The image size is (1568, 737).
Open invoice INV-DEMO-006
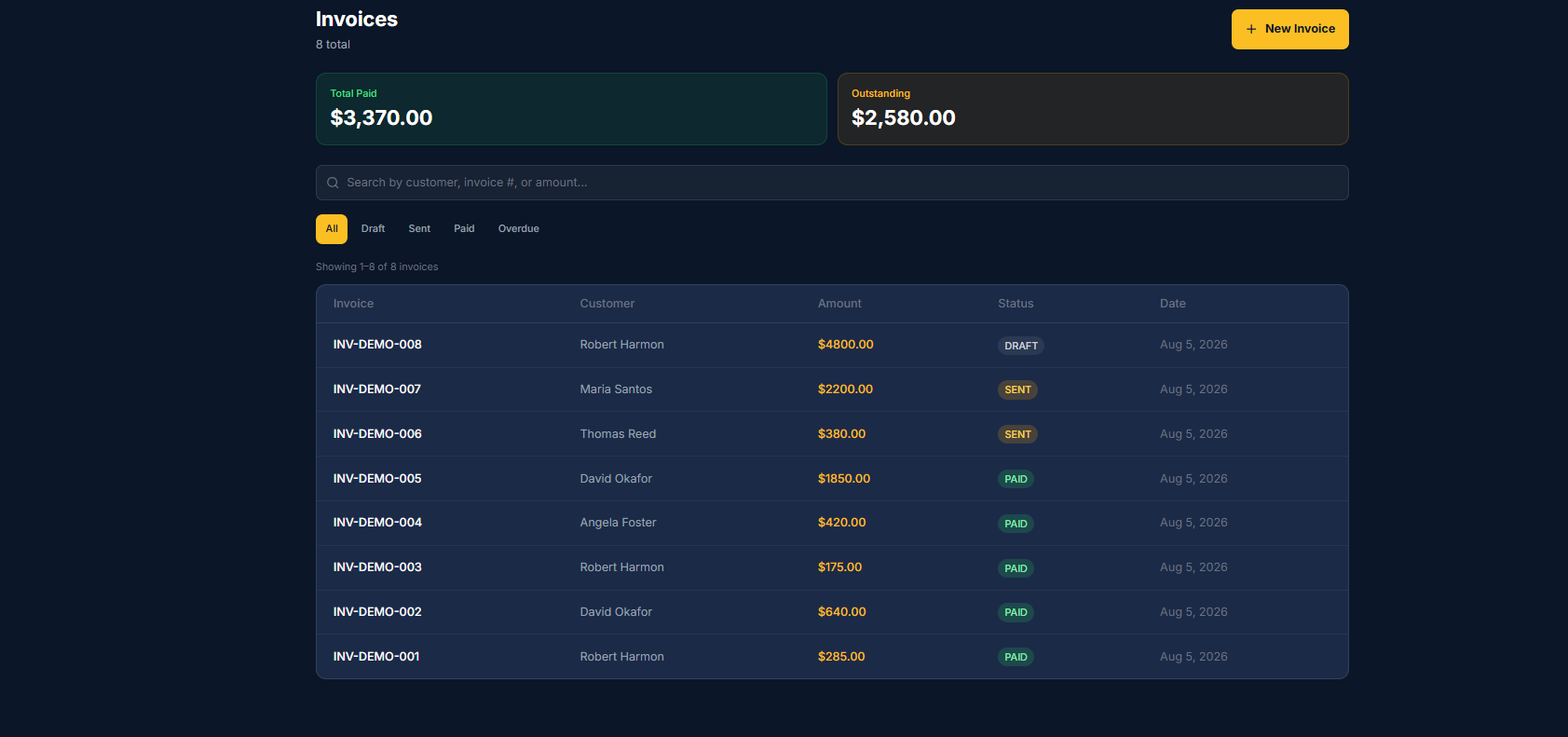tap(377, 434)
